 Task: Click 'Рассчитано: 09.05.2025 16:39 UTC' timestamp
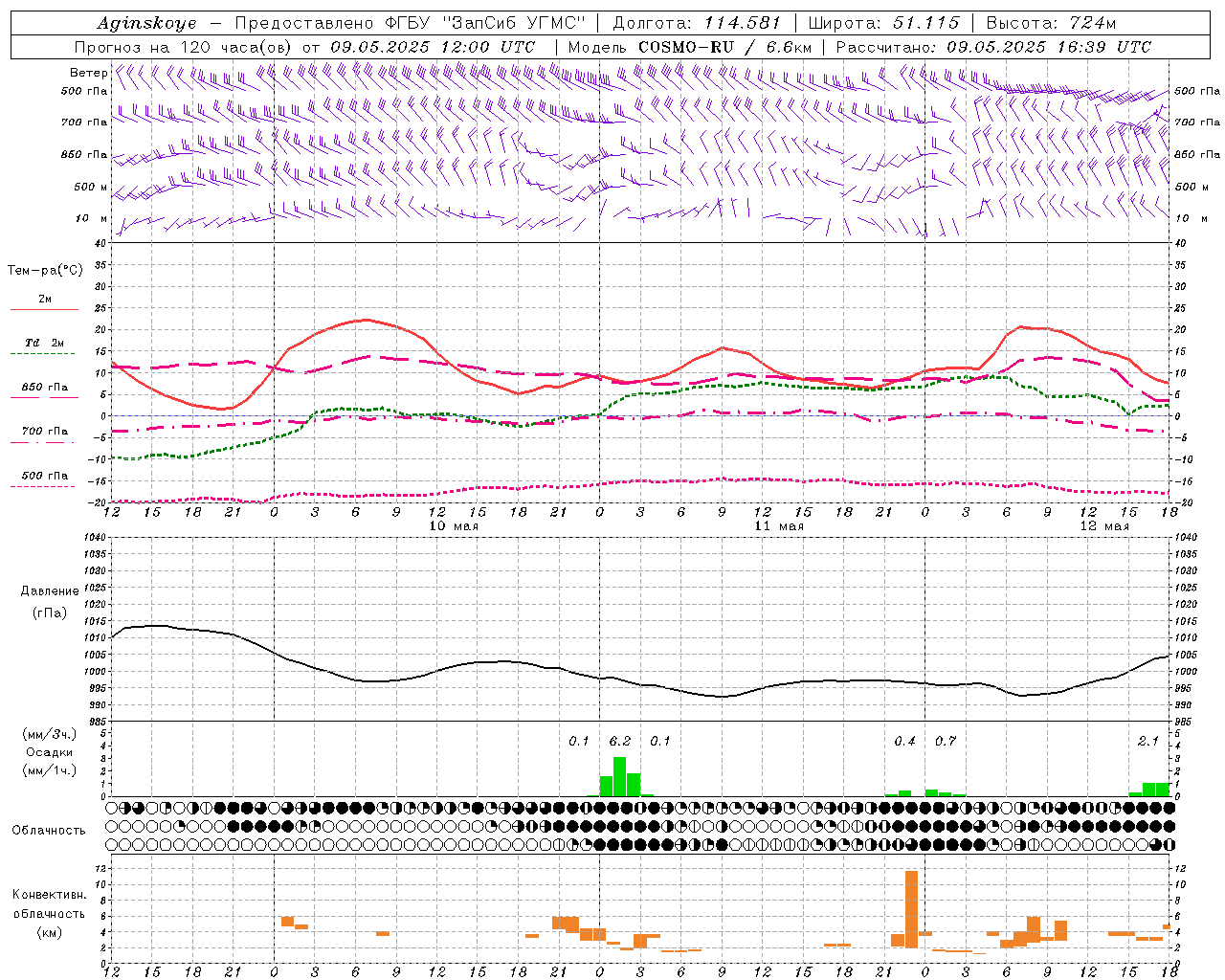click(993, 47)
